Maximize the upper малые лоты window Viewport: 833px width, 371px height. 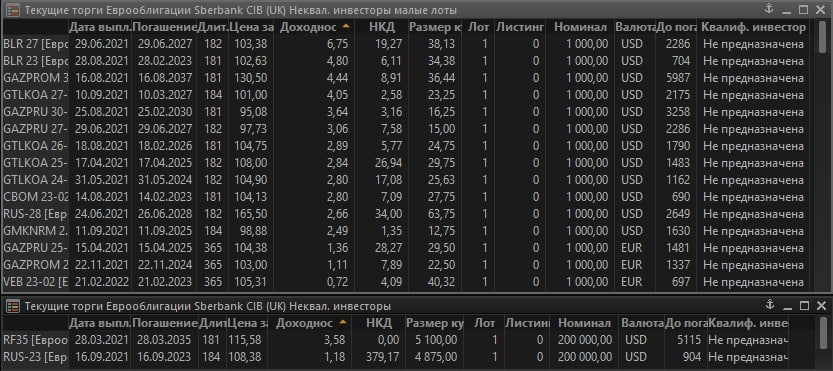point(803,10)
